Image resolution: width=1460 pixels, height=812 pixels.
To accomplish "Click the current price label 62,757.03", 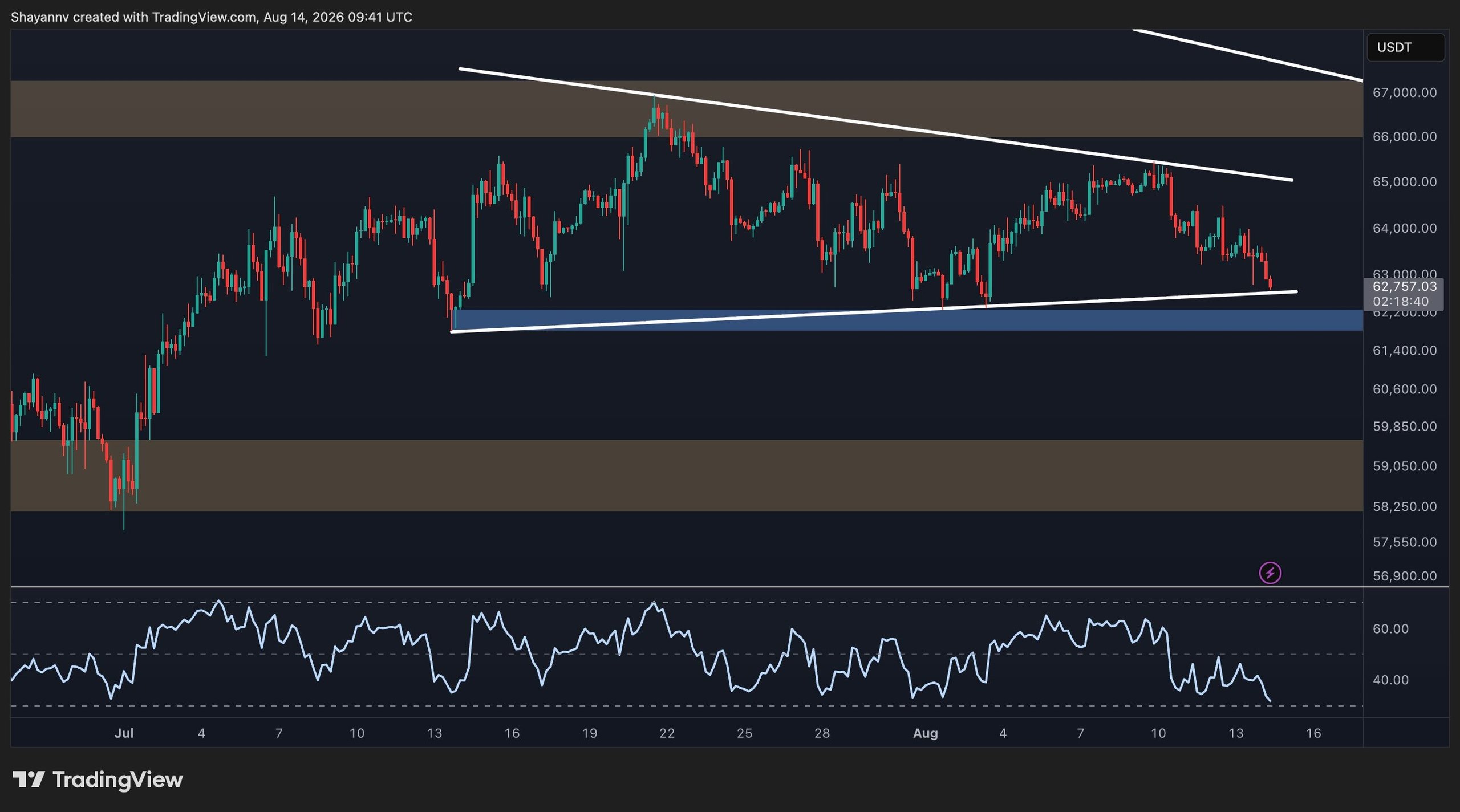I will pos(1404,286).
